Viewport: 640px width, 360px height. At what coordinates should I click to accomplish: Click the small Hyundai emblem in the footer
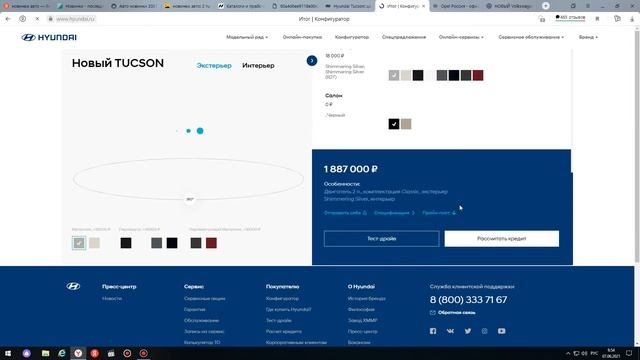pos(73,287)
